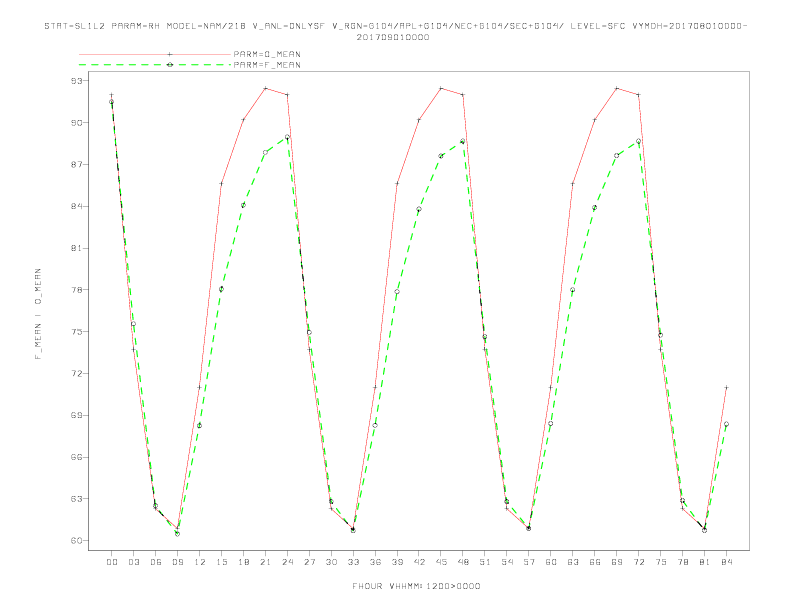This screenshot has height=612, width=792.
Task: Select the chart title starting with STAT-SL1L2
Action: 395,26
